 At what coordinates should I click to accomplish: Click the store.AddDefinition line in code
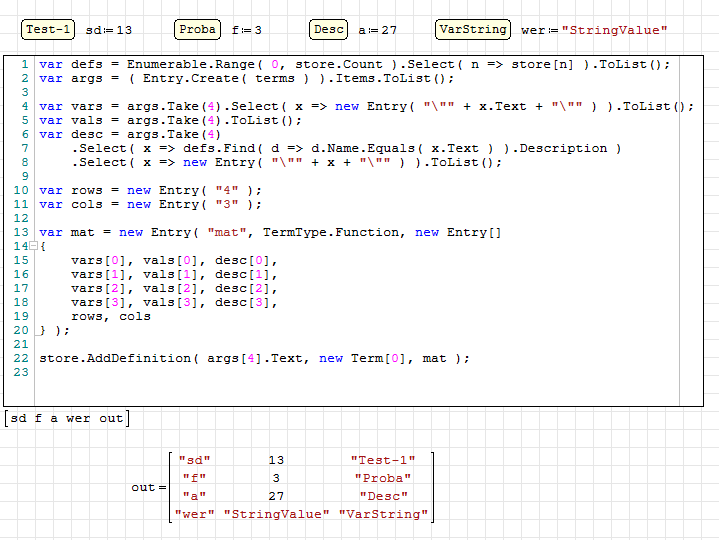(x=250, y=358)
